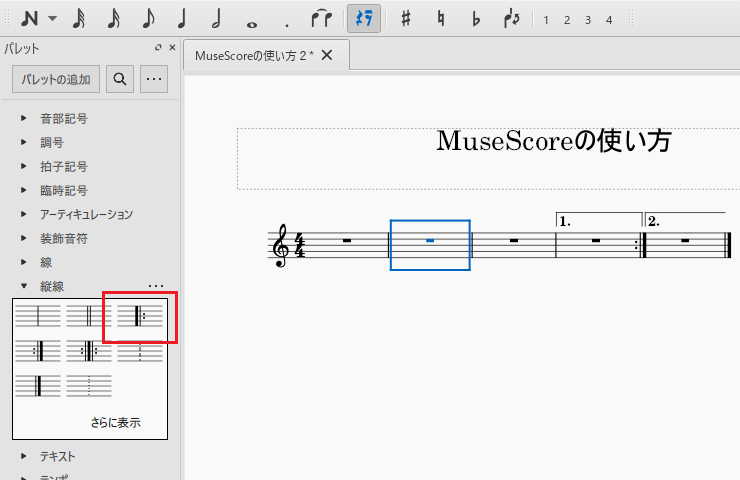This screenshot has height=480, width=740.
Task: Select the volta 1. bracket
Action: (599, 219)
